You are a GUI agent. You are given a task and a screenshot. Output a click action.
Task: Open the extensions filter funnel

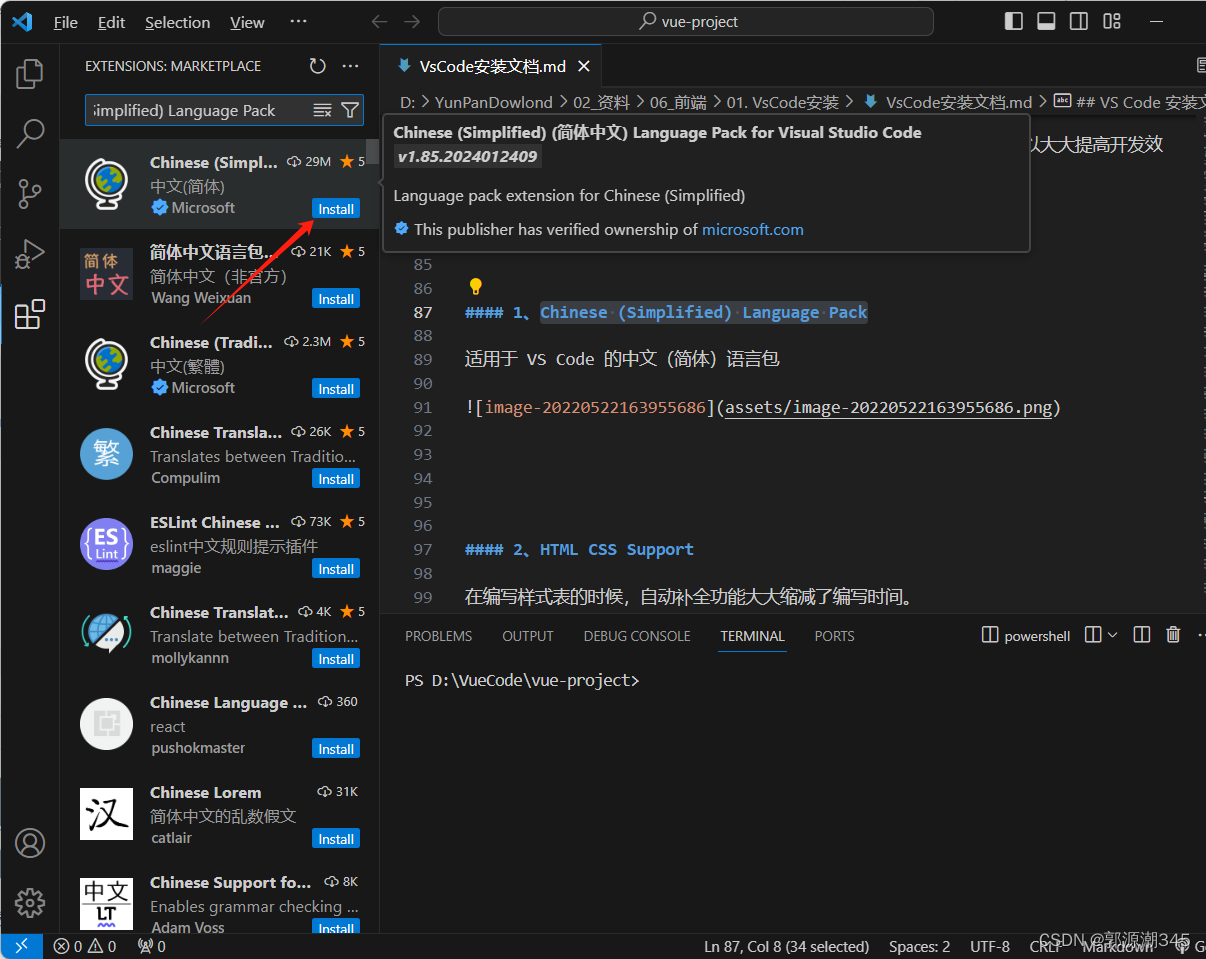click(350, 110)
